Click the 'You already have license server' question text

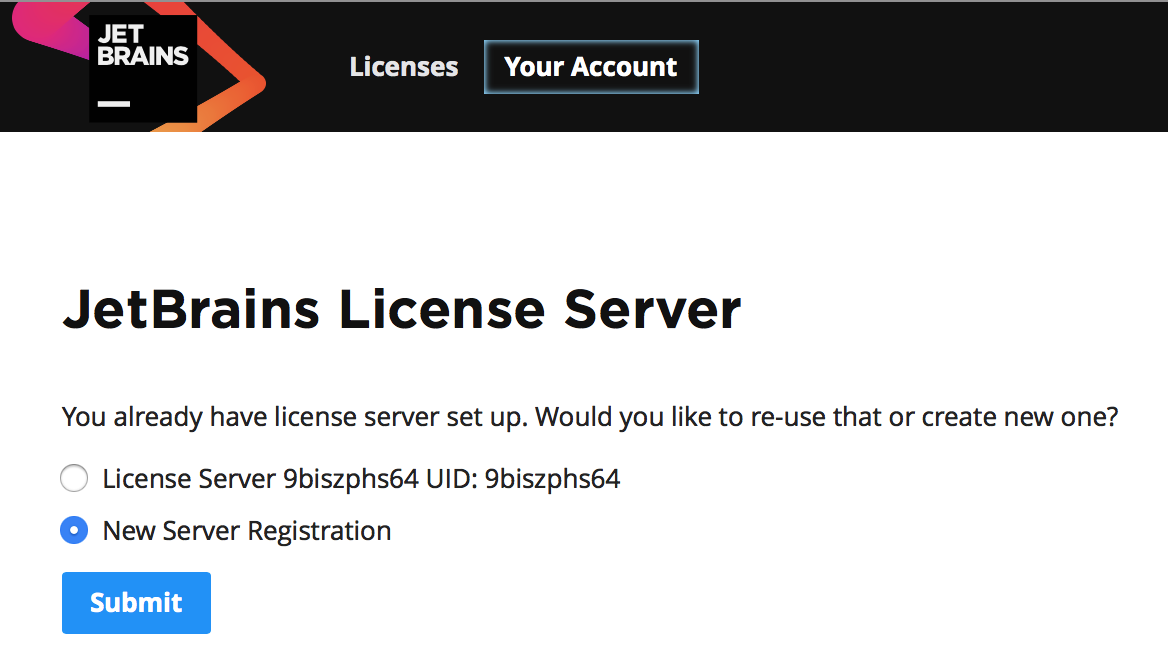click(590, 417)
